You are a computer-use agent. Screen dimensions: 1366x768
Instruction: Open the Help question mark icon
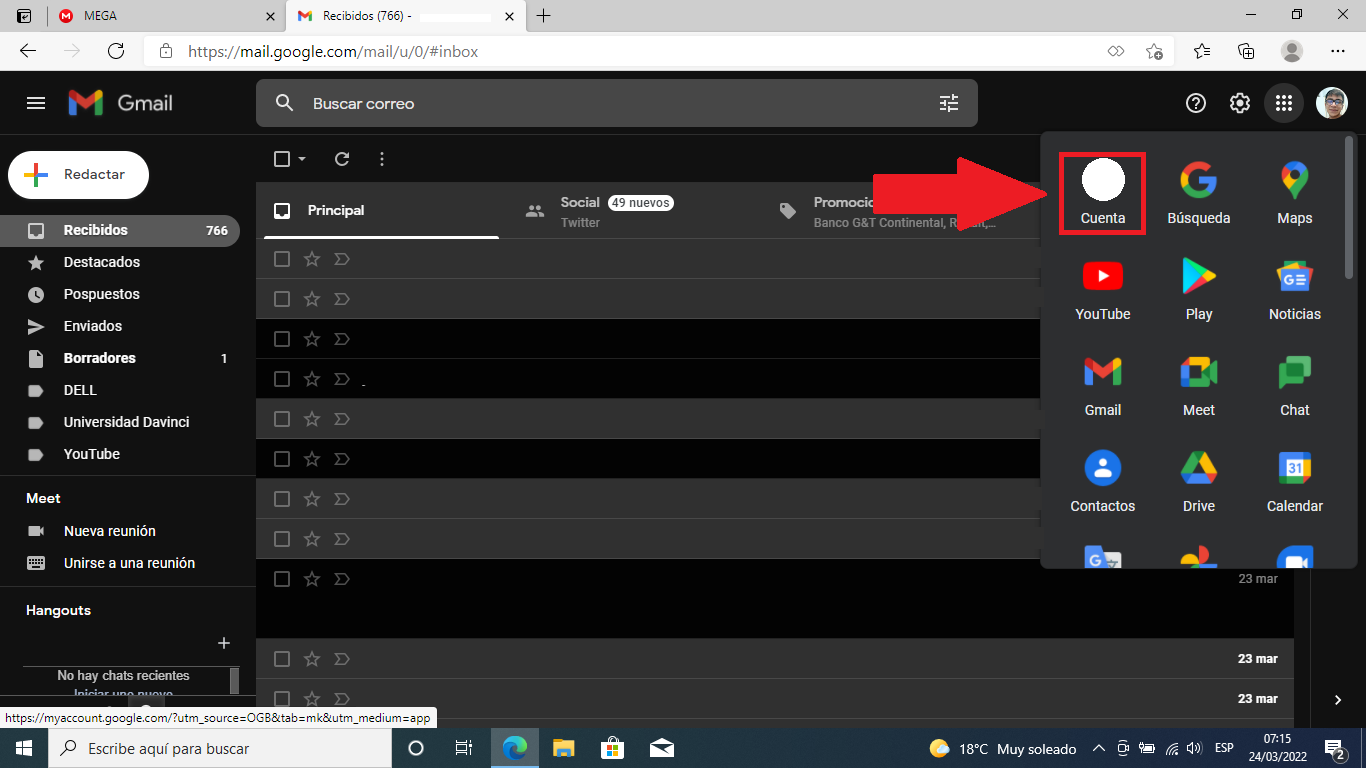point(1196,103)
